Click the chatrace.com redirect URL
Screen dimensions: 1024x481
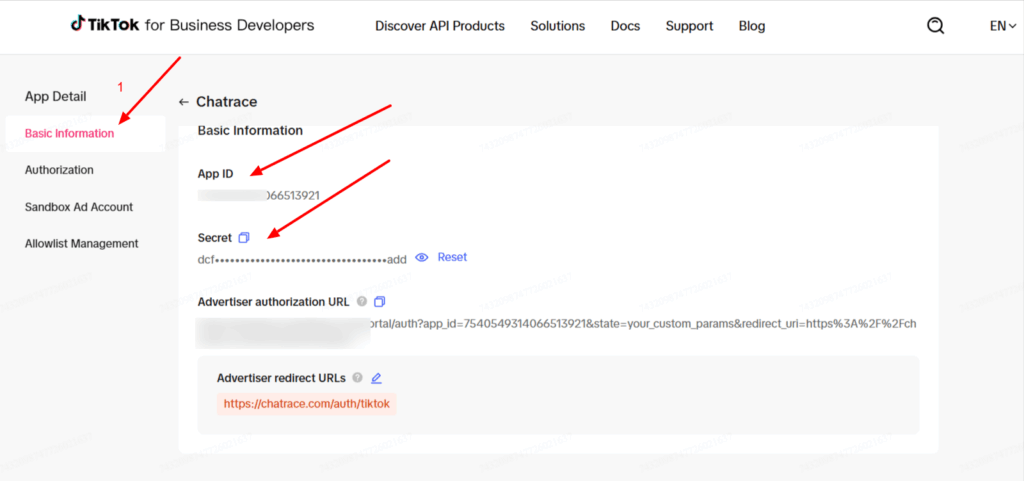coord(307,404)
